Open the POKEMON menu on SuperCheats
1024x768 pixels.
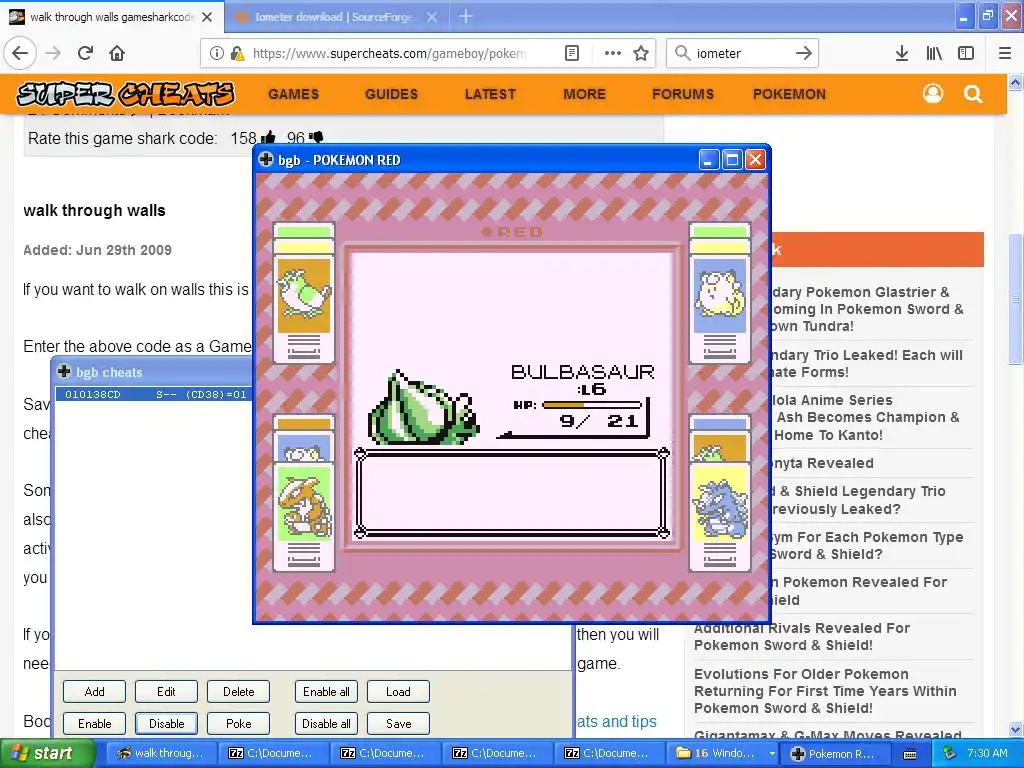[x=789, y=94]
